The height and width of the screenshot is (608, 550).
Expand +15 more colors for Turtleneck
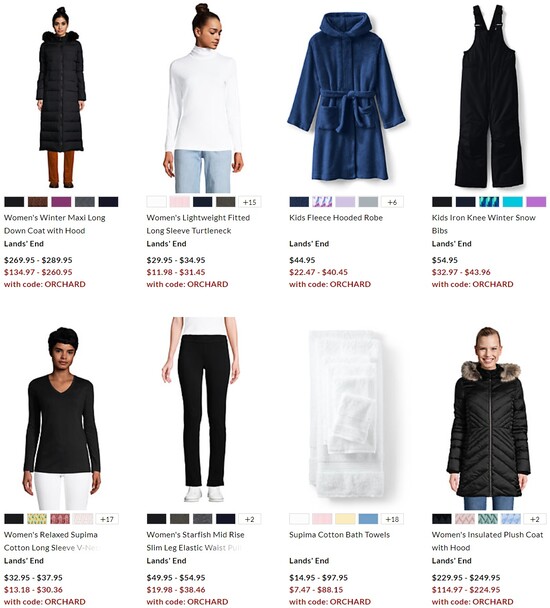click(250, 202)
